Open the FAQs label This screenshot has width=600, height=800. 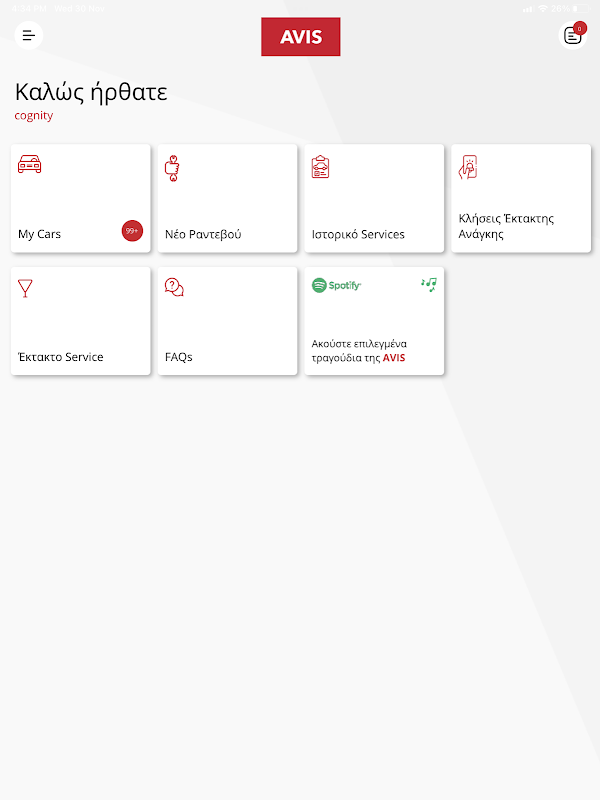point(179,357)
